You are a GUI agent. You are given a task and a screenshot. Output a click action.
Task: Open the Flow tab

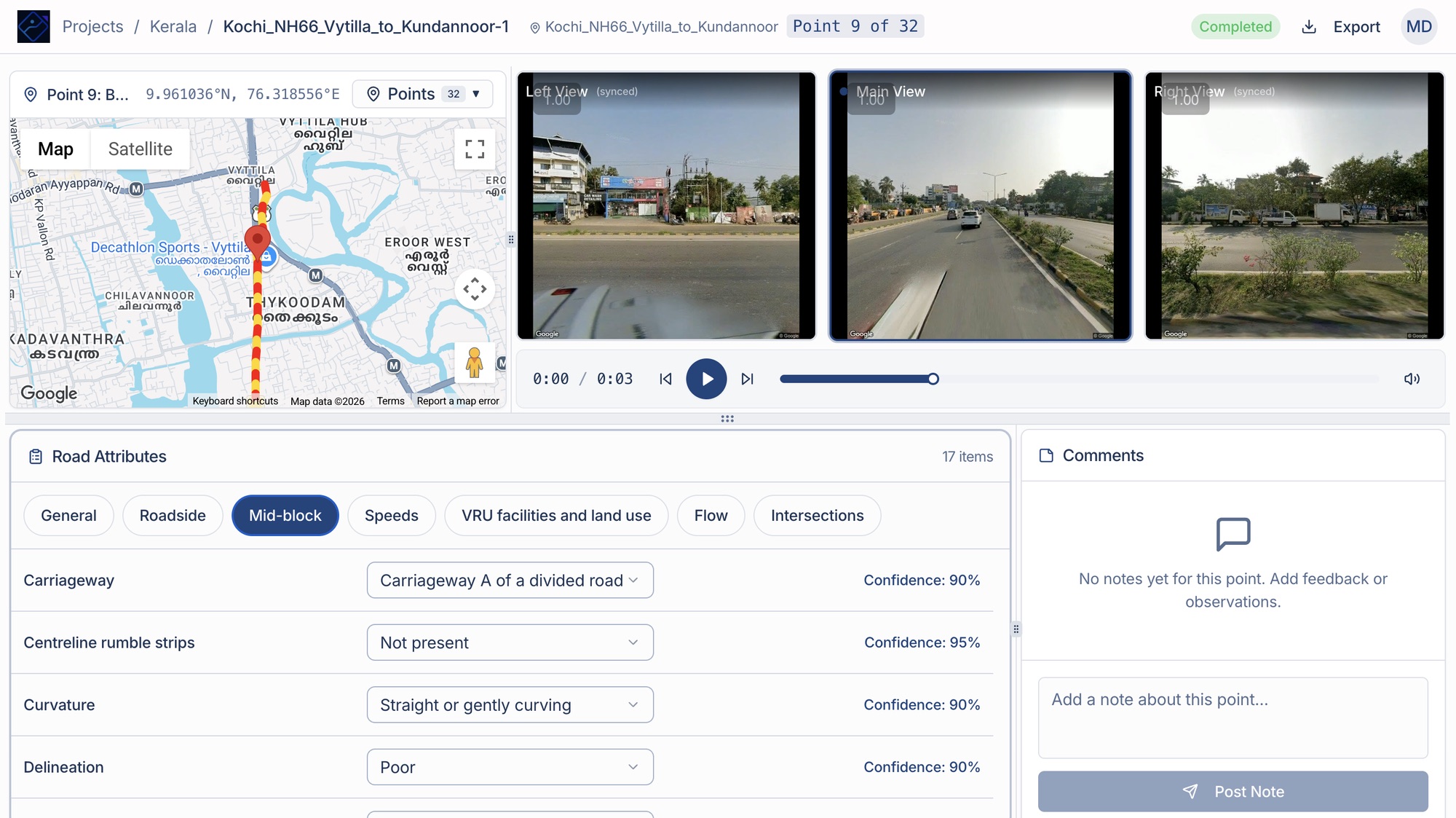point(711,516)
